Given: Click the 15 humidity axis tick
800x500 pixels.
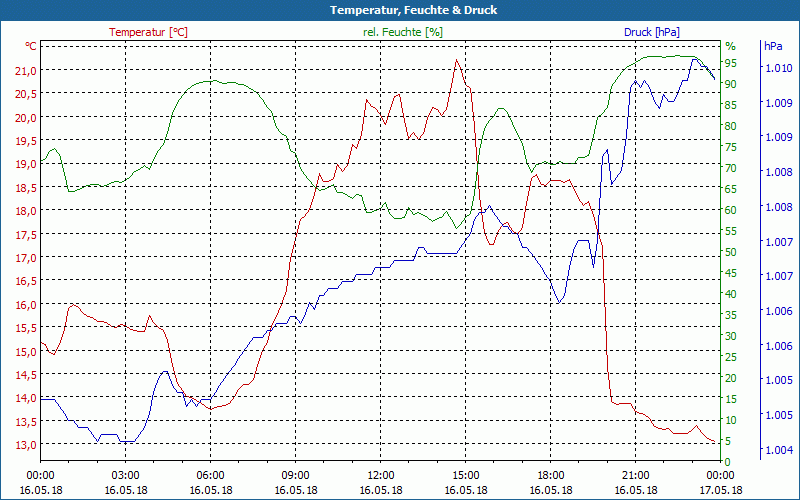Looking at the screenshot, I should click(x=731, y=399).
